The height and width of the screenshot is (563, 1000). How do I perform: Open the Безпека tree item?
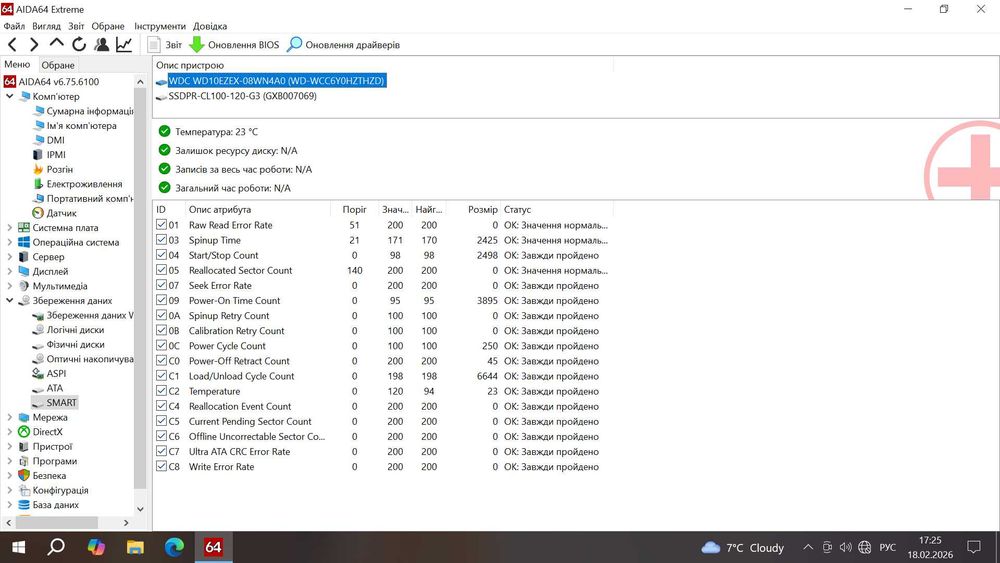pyautogui.click(x=49, y=476)
